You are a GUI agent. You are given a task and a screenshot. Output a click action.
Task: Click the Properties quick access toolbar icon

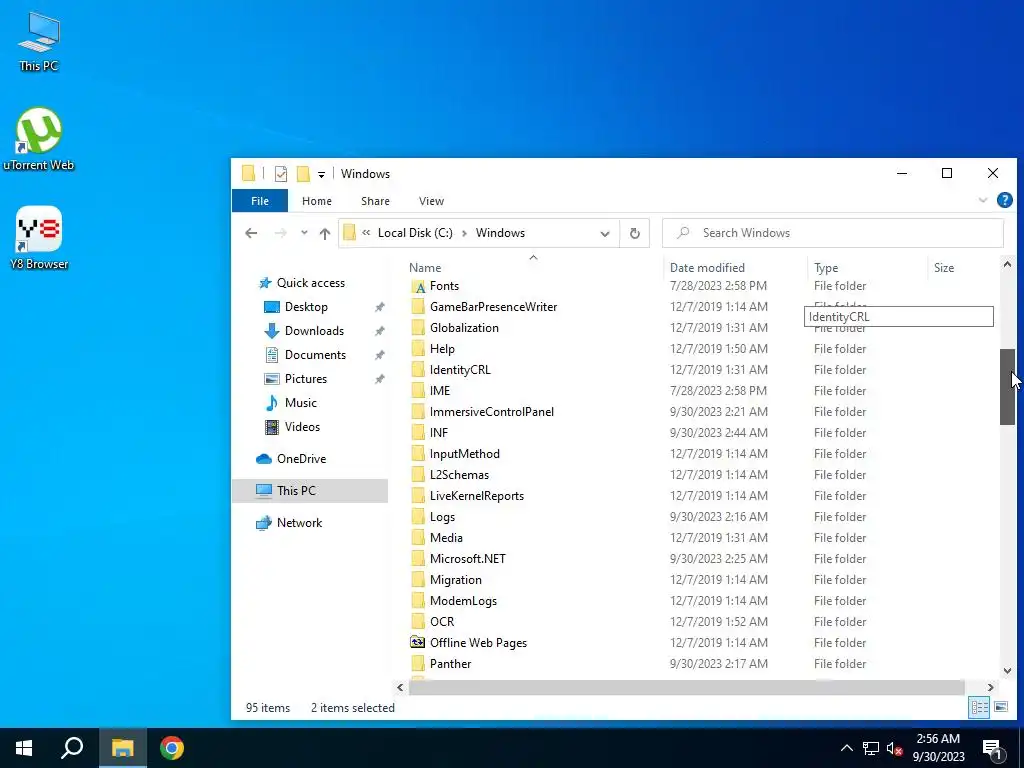281,174
